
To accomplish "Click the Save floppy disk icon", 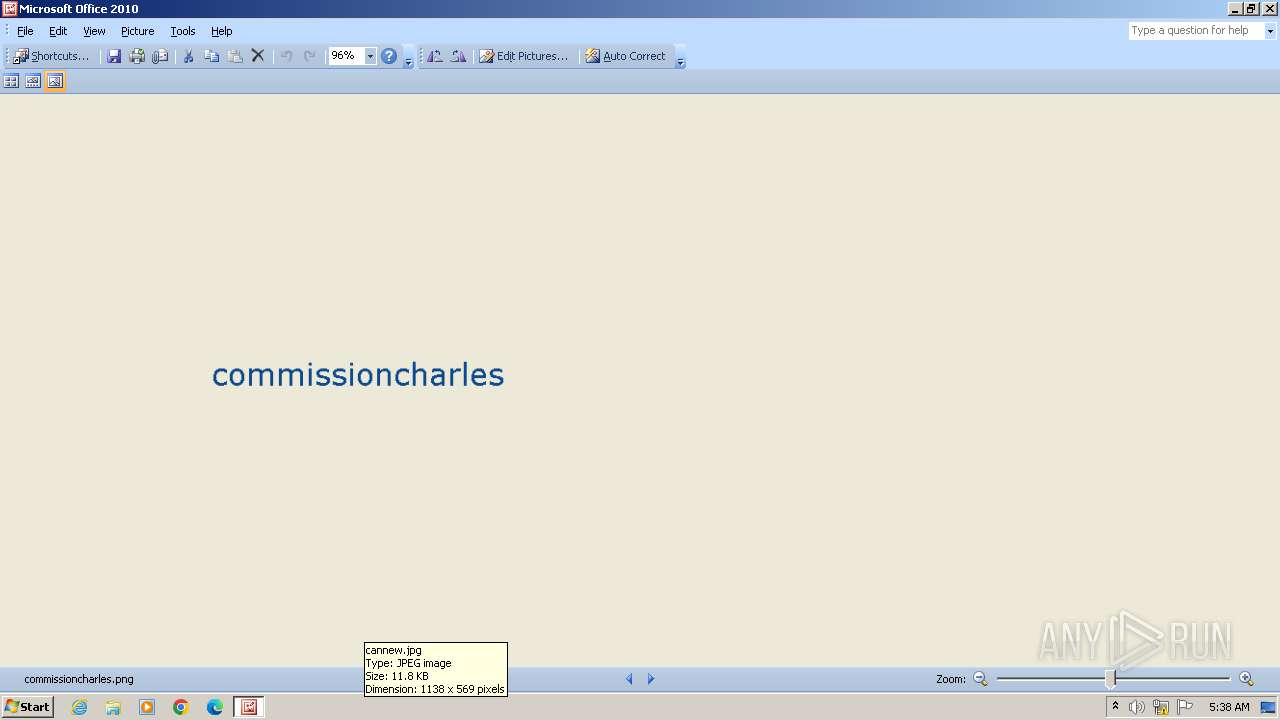I will (114, 56).
